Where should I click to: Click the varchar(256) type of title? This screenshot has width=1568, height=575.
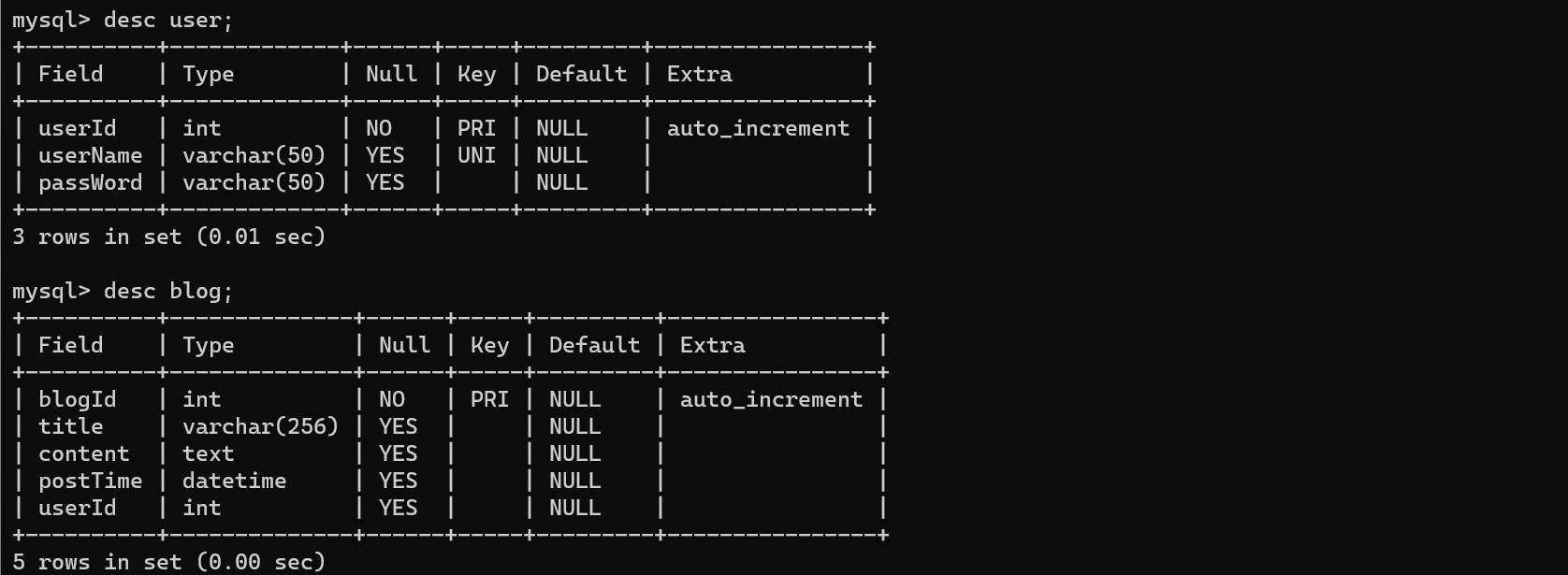pos(260,426)
